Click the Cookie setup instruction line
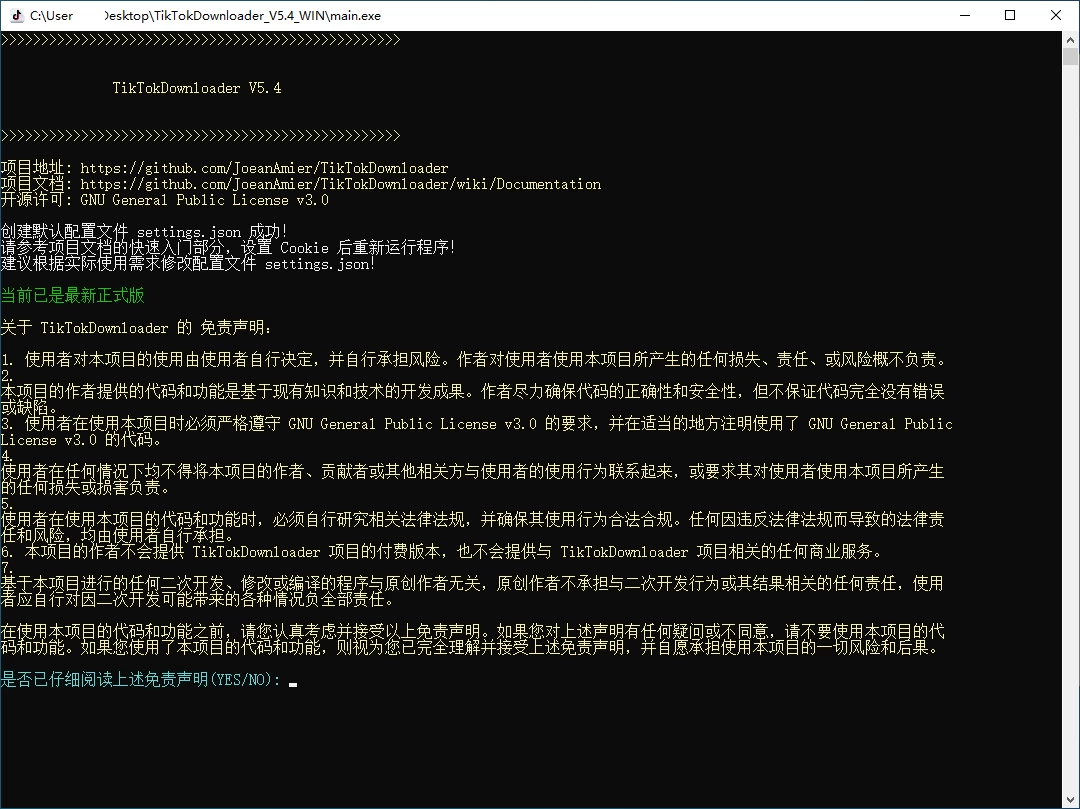 [228, 247]
